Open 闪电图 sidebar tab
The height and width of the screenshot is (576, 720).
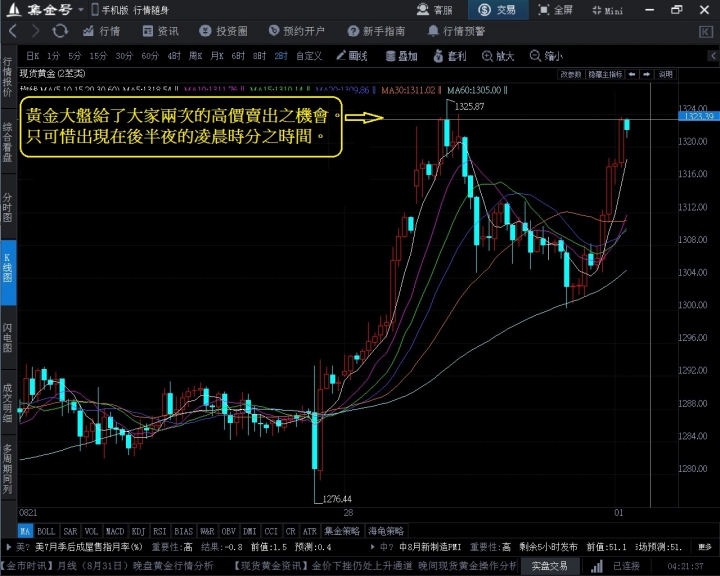[8, 338]
